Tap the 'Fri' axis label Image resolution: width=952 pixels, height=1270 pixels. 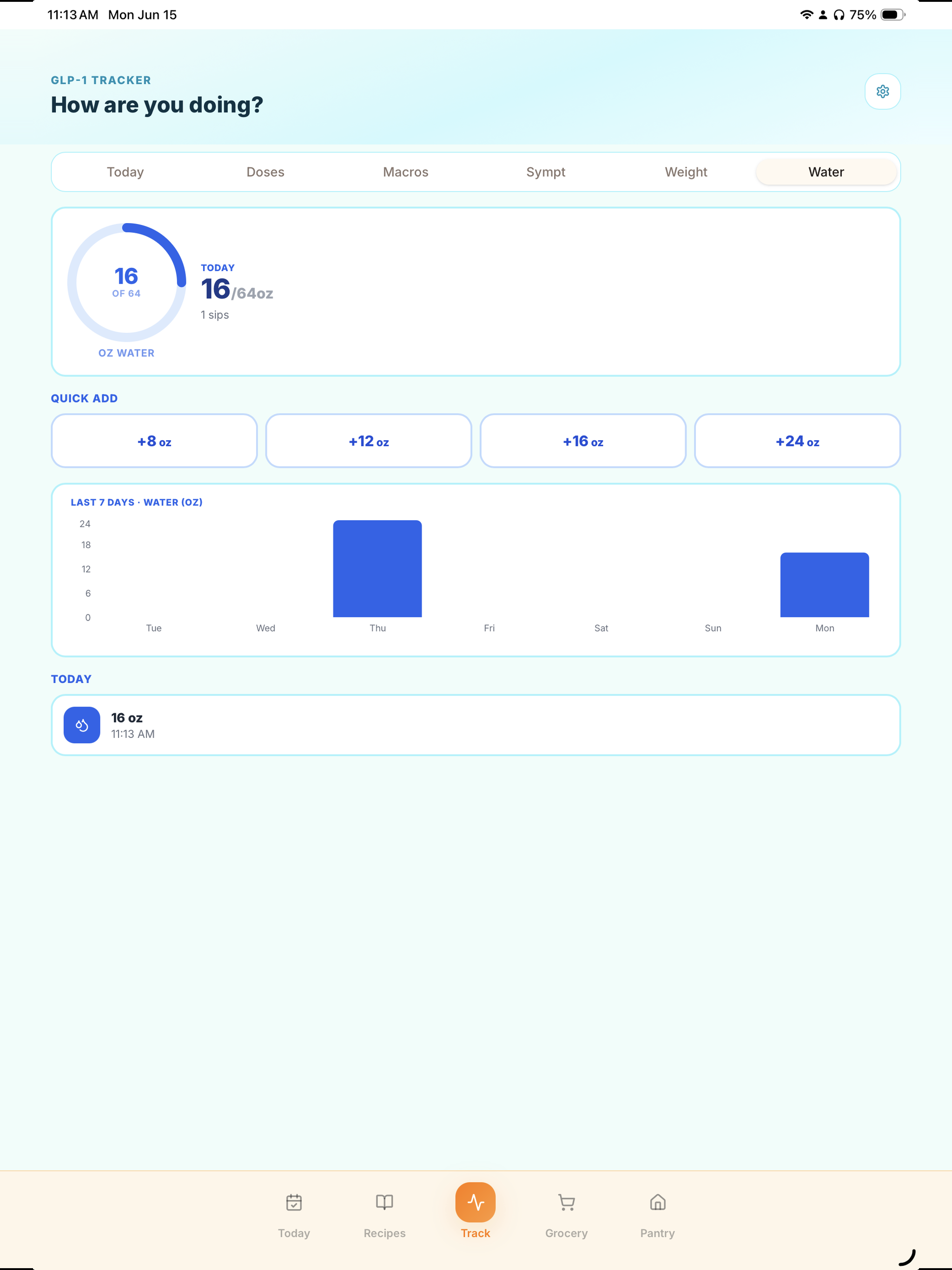(x=489, y=628)
